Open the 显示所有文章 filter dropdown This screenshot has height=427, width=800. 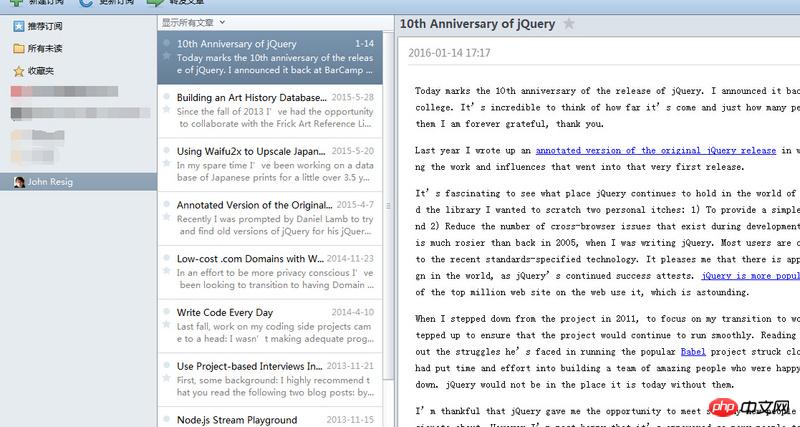(193, 22)
